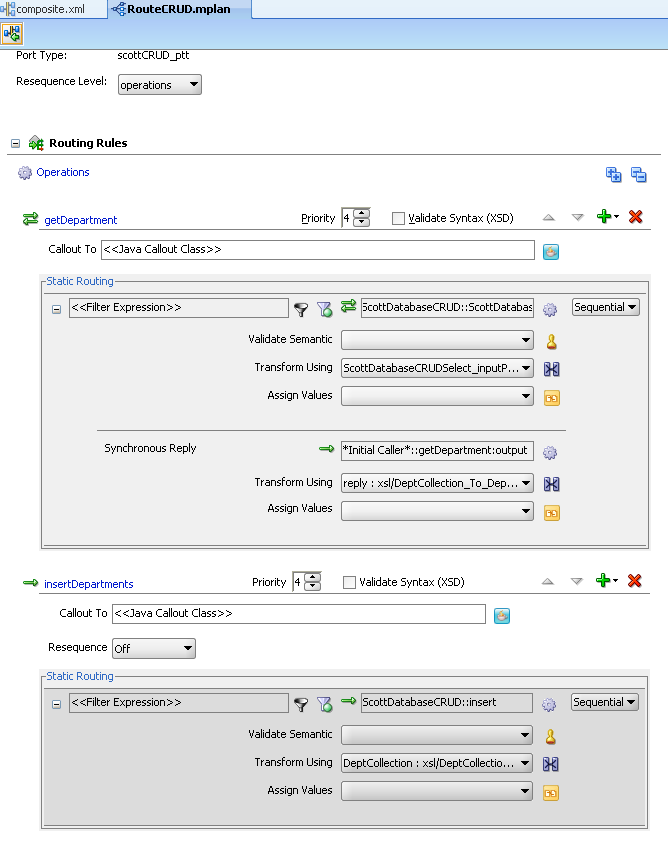
Task: Browse for Java Callout Class on getDepartment
Action: (551, 250)
